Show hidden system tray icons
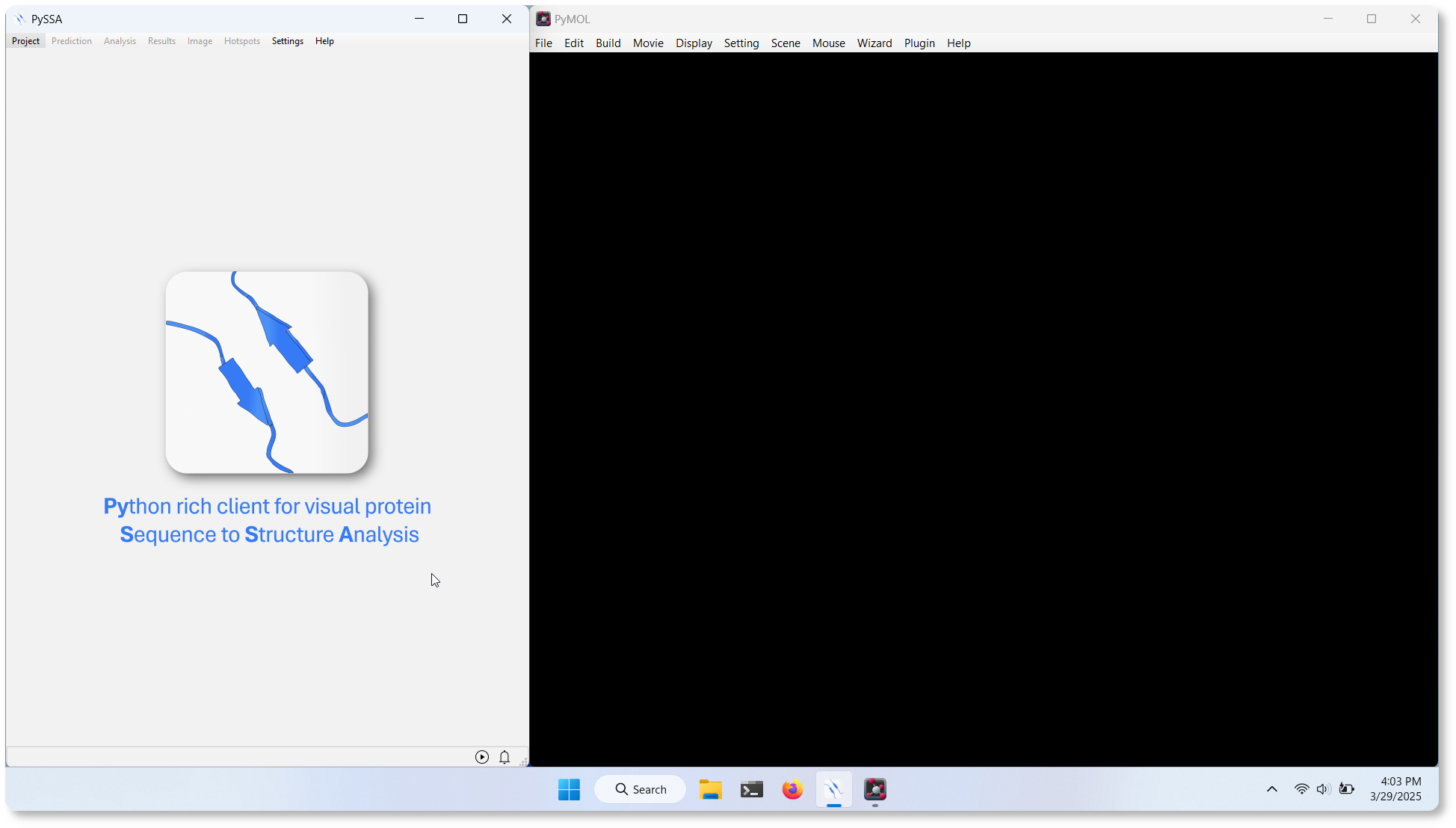Viewport: 1456px width, 828px height. tap(1271, 789)
